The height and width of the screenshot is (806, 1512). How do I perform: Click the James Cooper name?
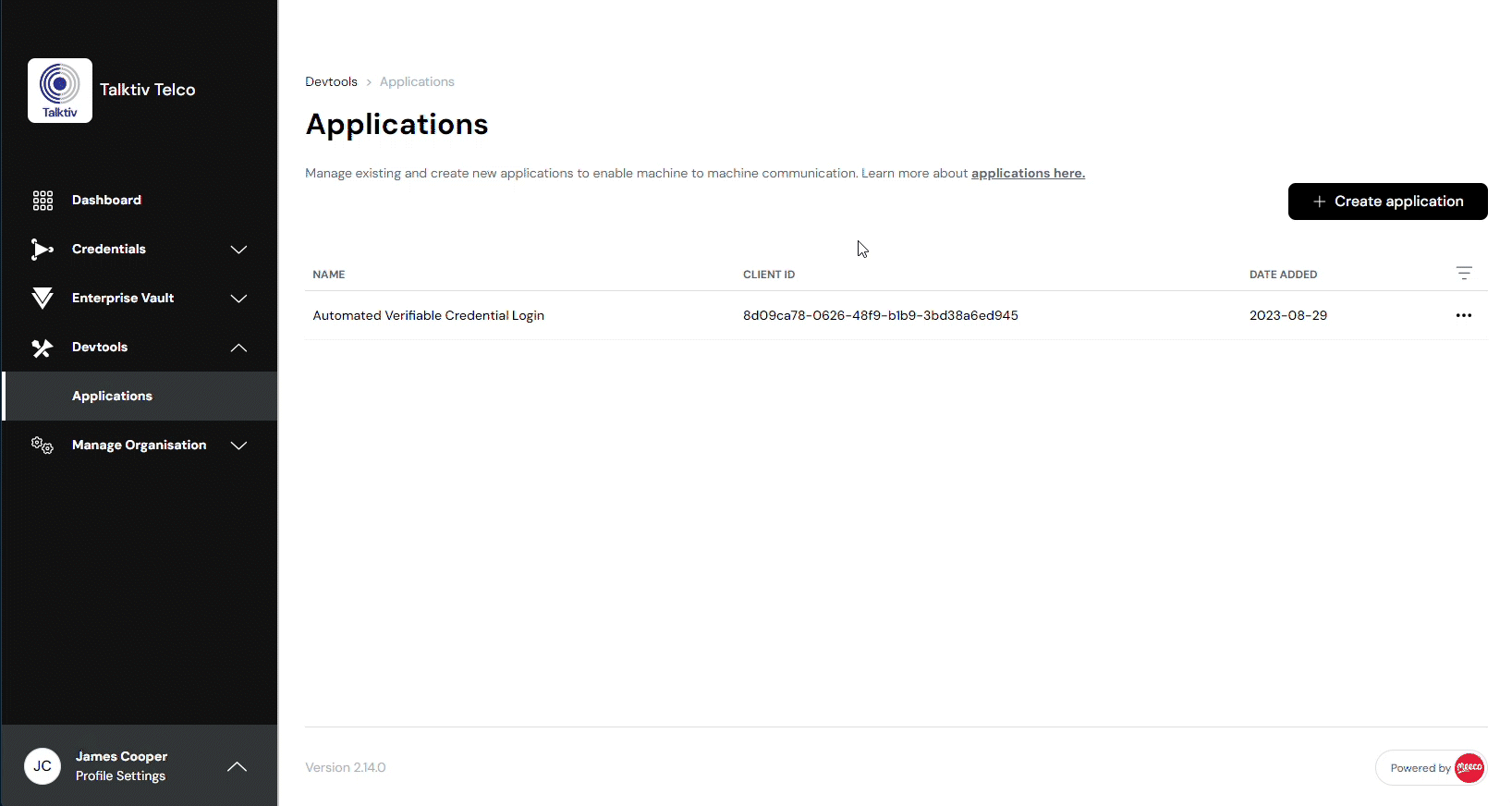[x=121, y=756]
